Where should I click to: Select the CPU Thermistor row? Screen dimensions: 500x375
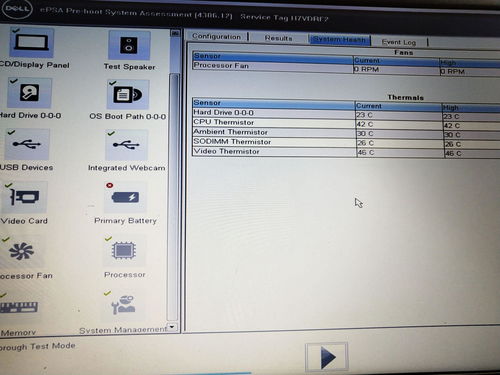tap(346, 123)
